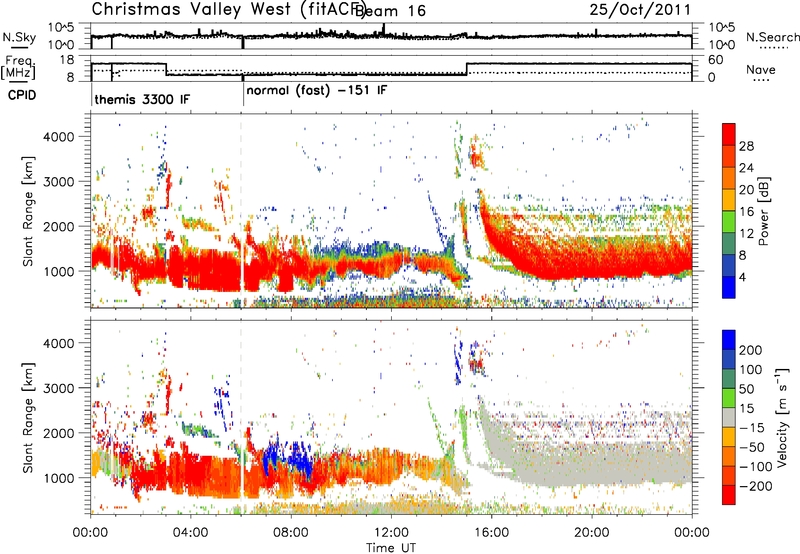Click the 'Time UT' axis title
The height and width of the screenshot is (554, 800).
point(391,548)
